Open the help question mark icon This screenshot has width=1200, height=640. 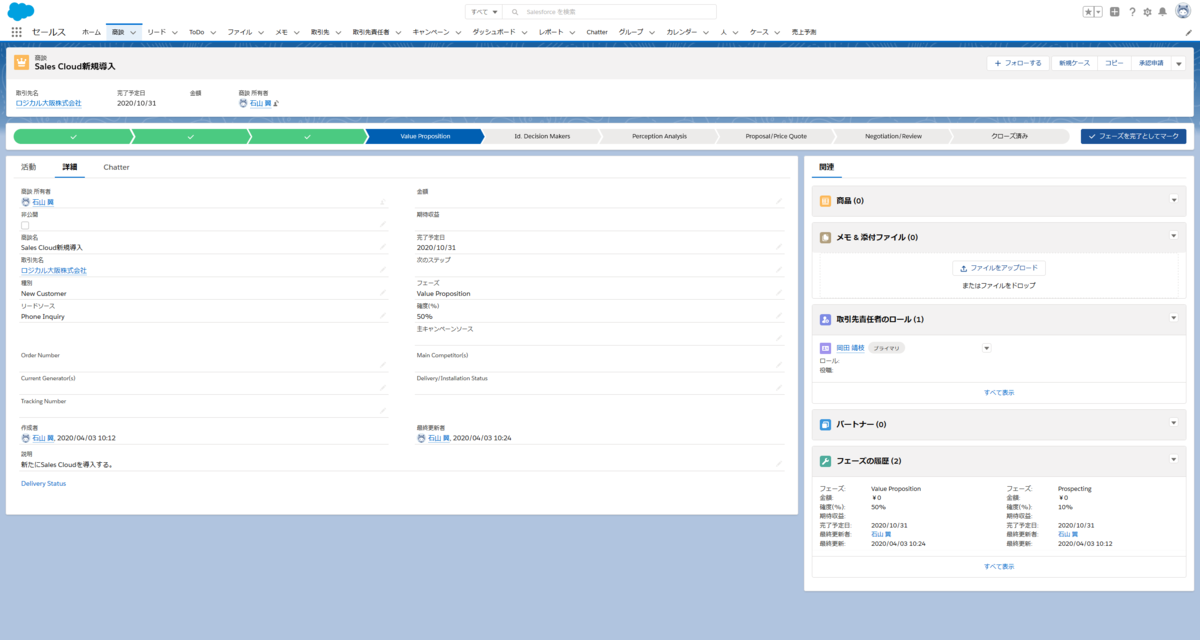pyautogui.click(x=1132, y=12)
